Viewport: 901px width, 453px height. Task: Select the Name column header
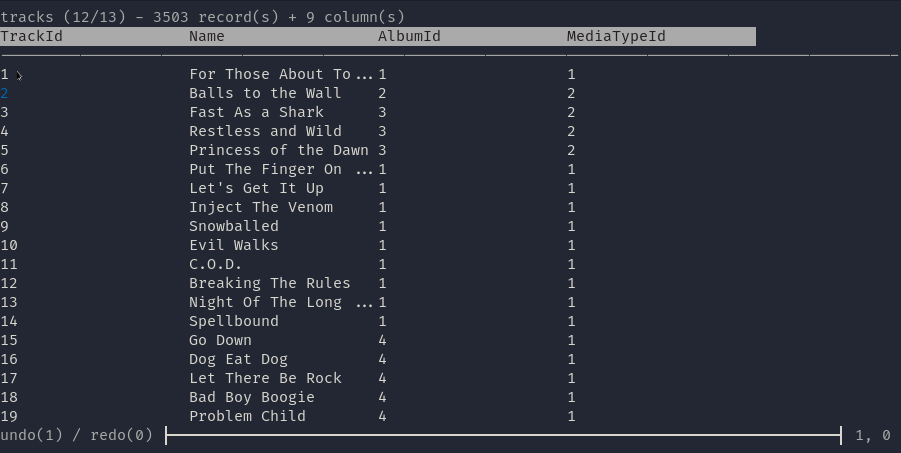coord(207,36)
